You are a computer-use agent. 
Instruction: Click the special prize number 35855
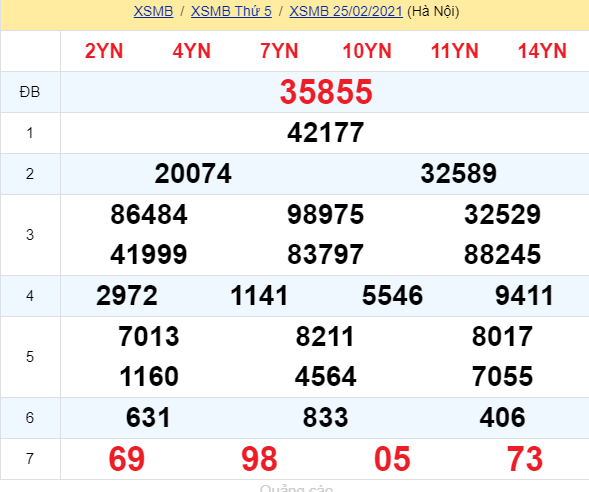click(326, 92)
